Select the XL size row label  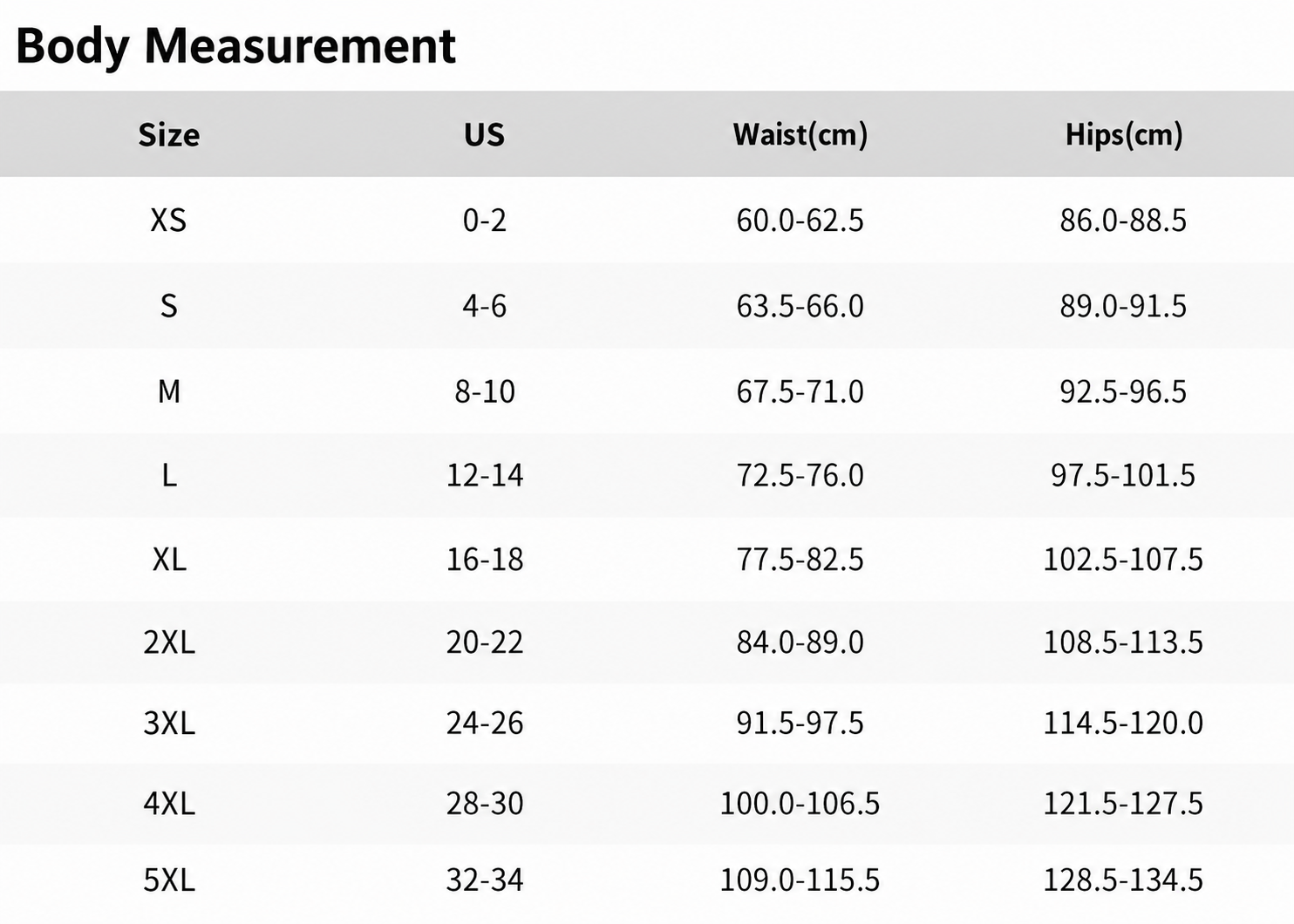[x=169, y=559]
